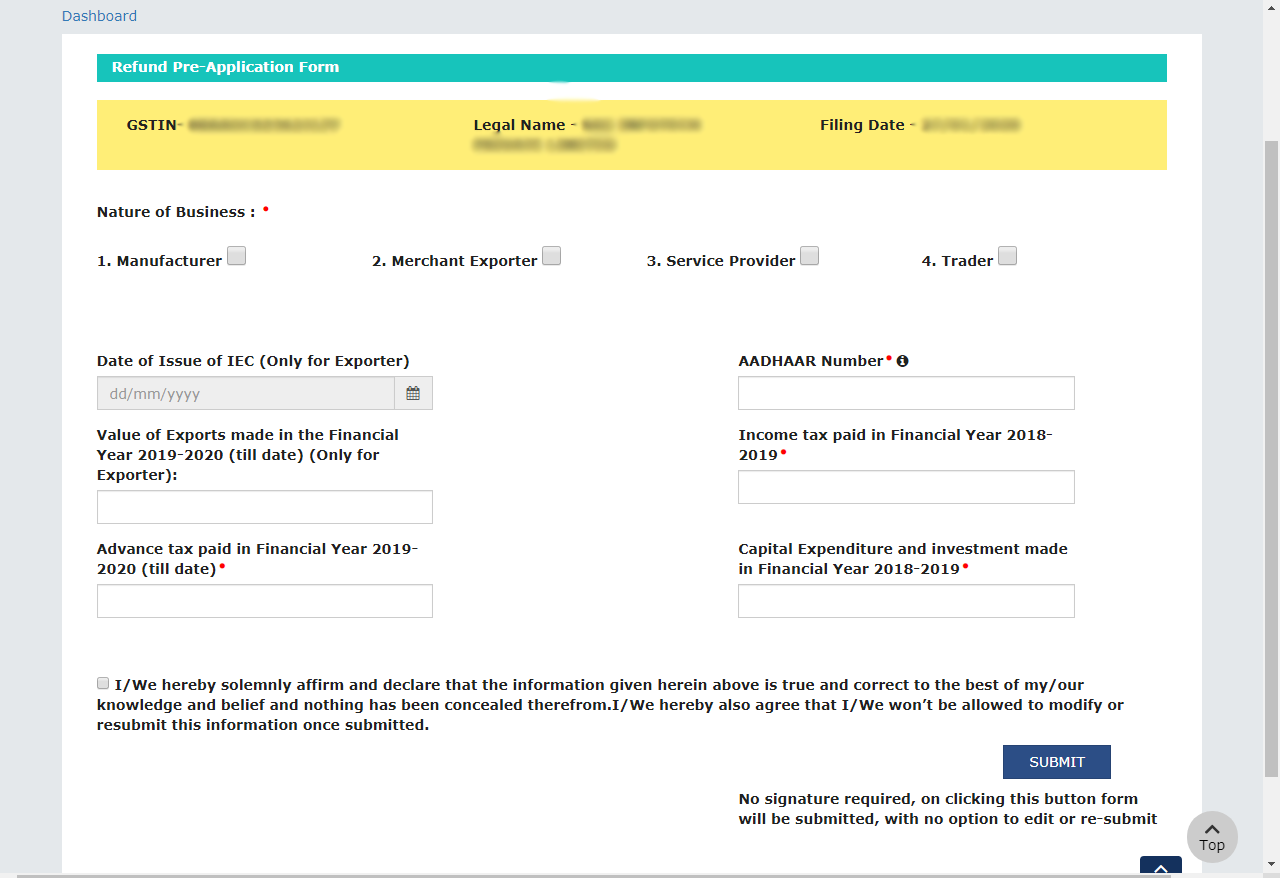Accept the solemn declaration checkbox
This screenshot has height=878, width=1280.
tap(103, 683)
